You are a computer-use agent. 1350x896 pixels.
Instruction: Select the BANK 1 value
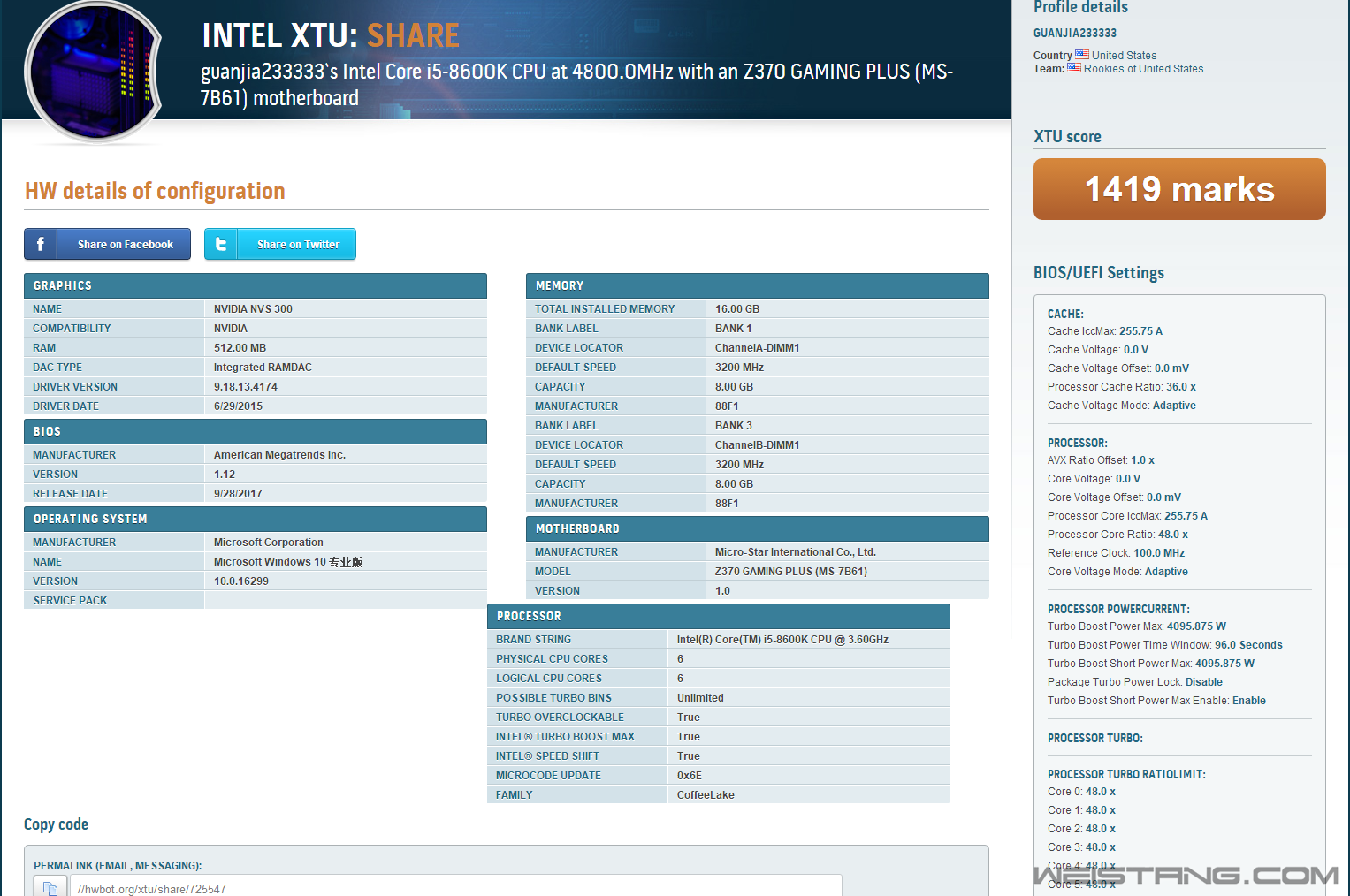tap(734, 328)
